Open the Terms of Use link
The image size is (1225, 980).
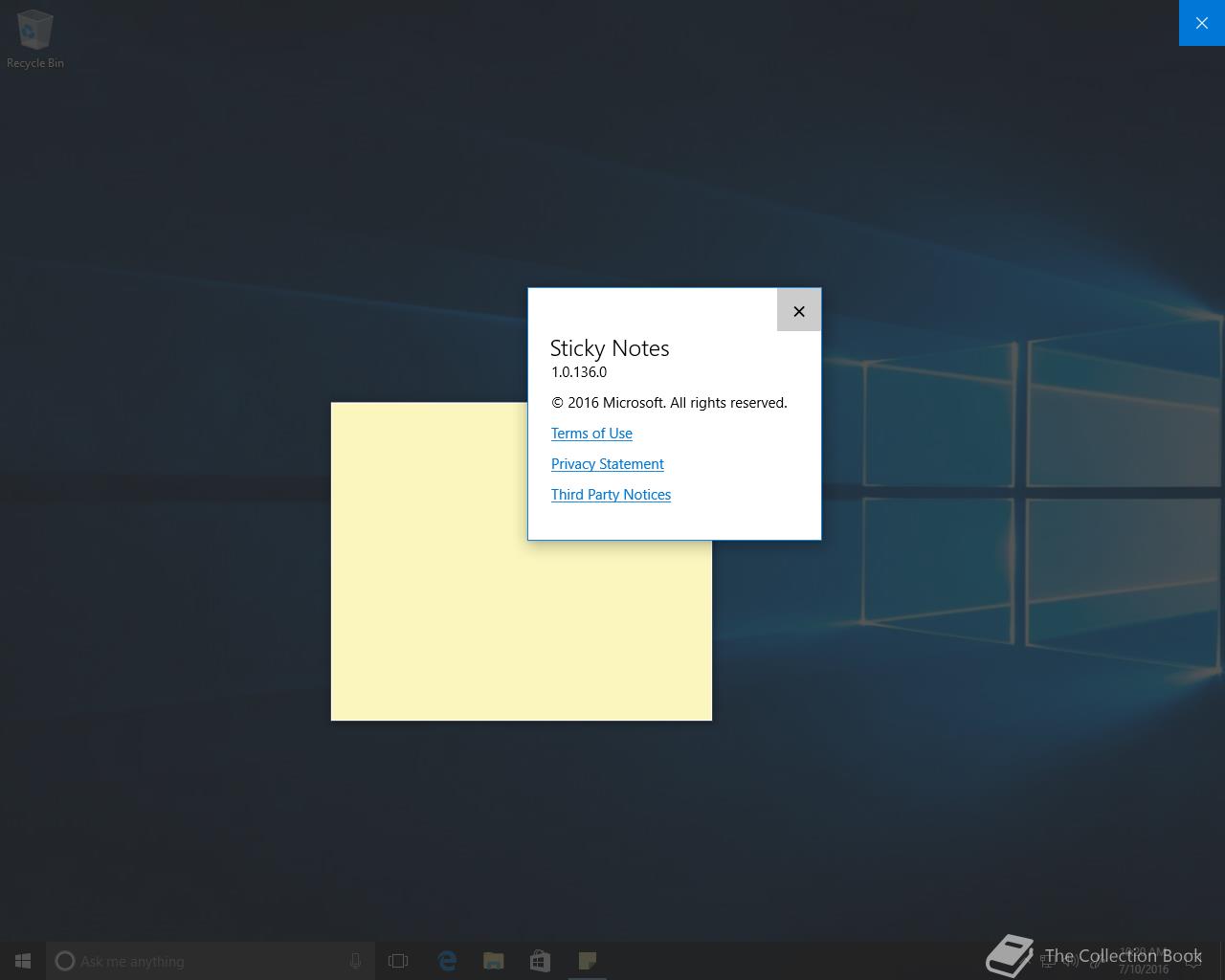tap(591, 434)
